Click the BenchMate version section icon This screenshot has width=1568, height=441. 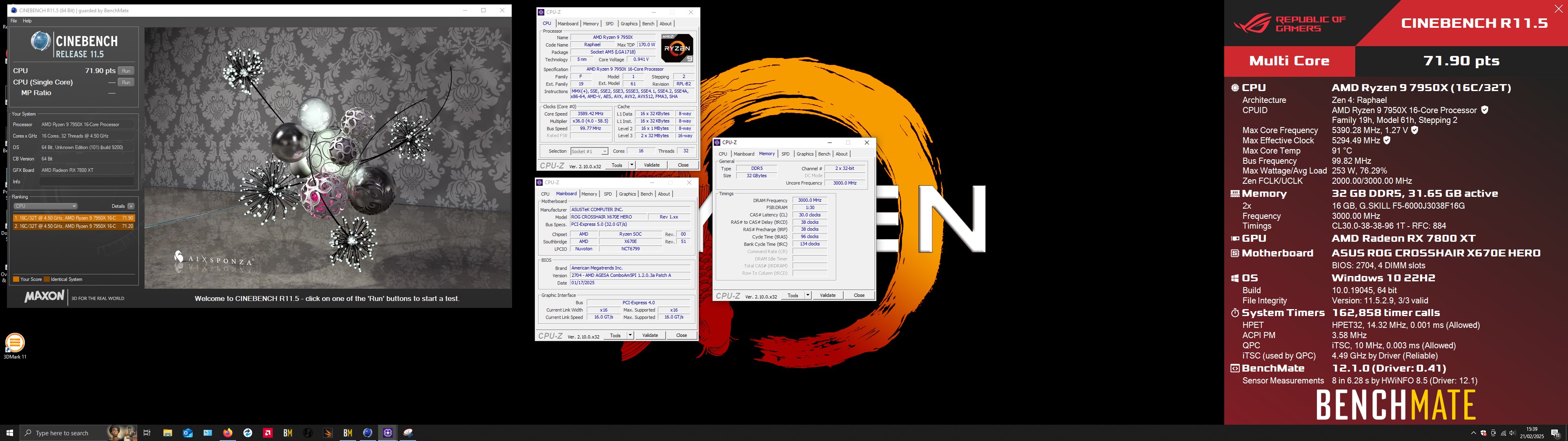click(1234, 368)
